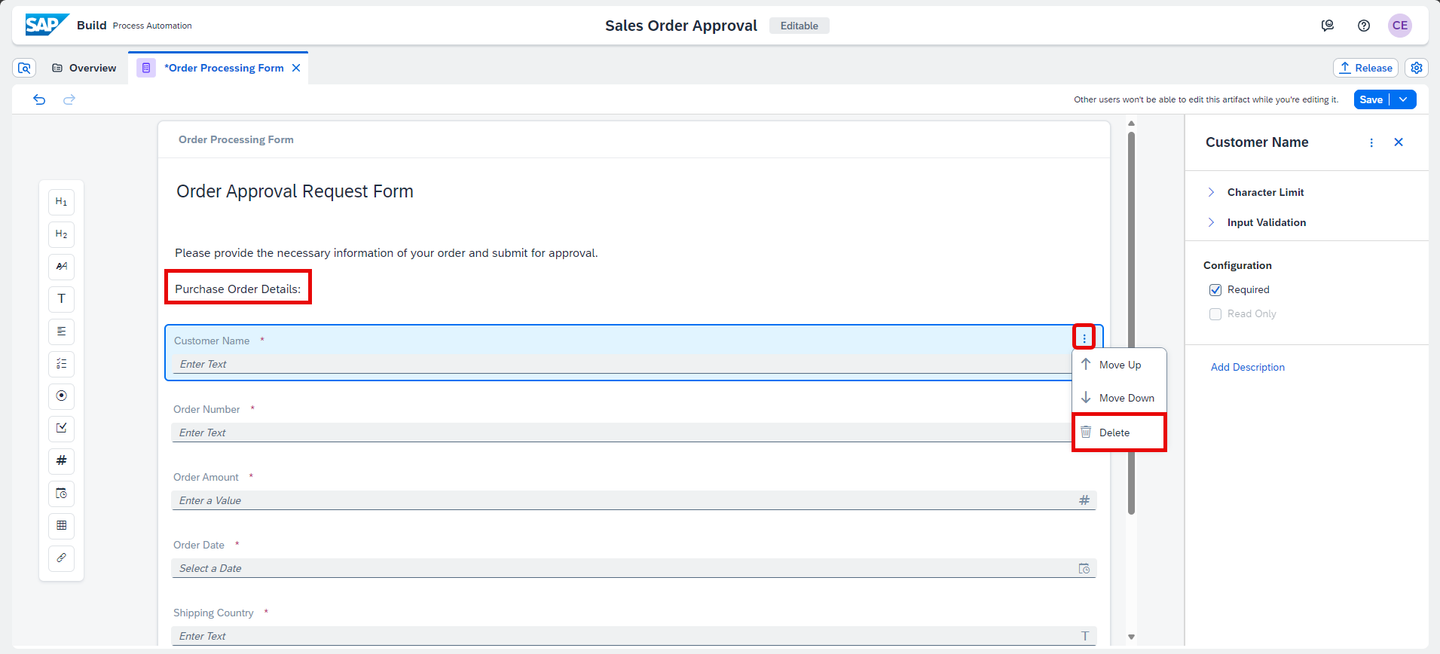Click the Sales Order Approval title

pos(681,26)
